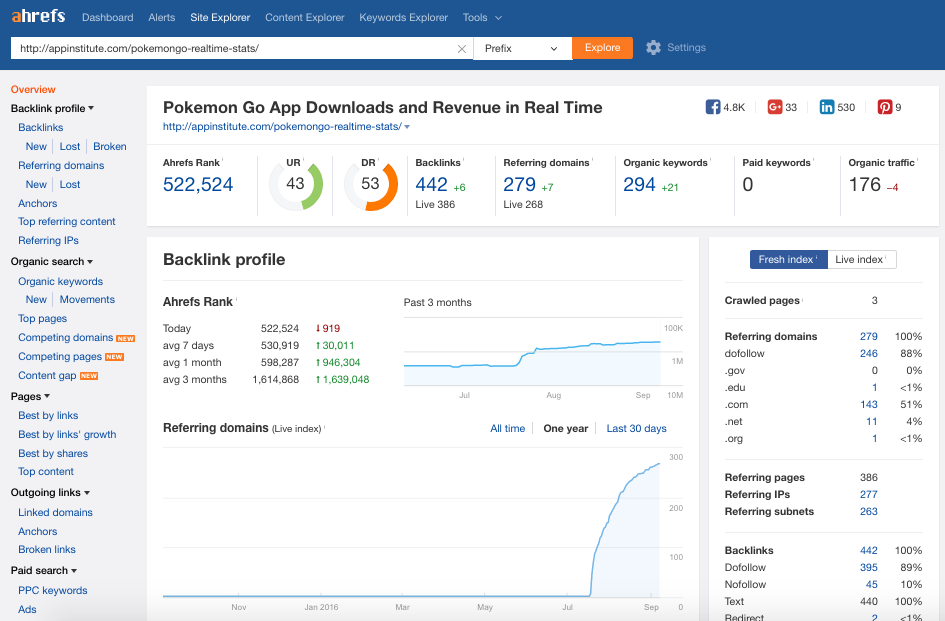Click Referring IPs count 277

[x=868, y=495]
